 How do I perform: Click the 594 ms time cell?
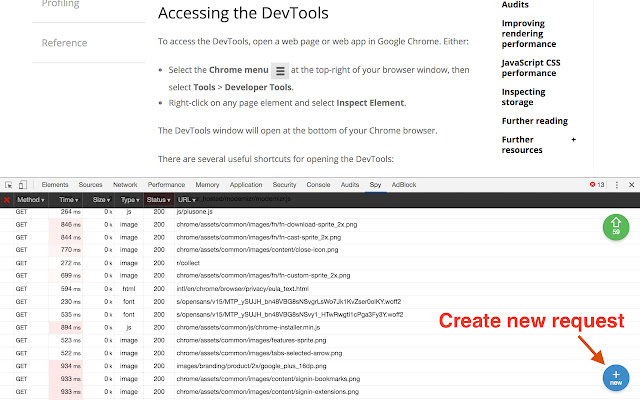coord(66,289)
